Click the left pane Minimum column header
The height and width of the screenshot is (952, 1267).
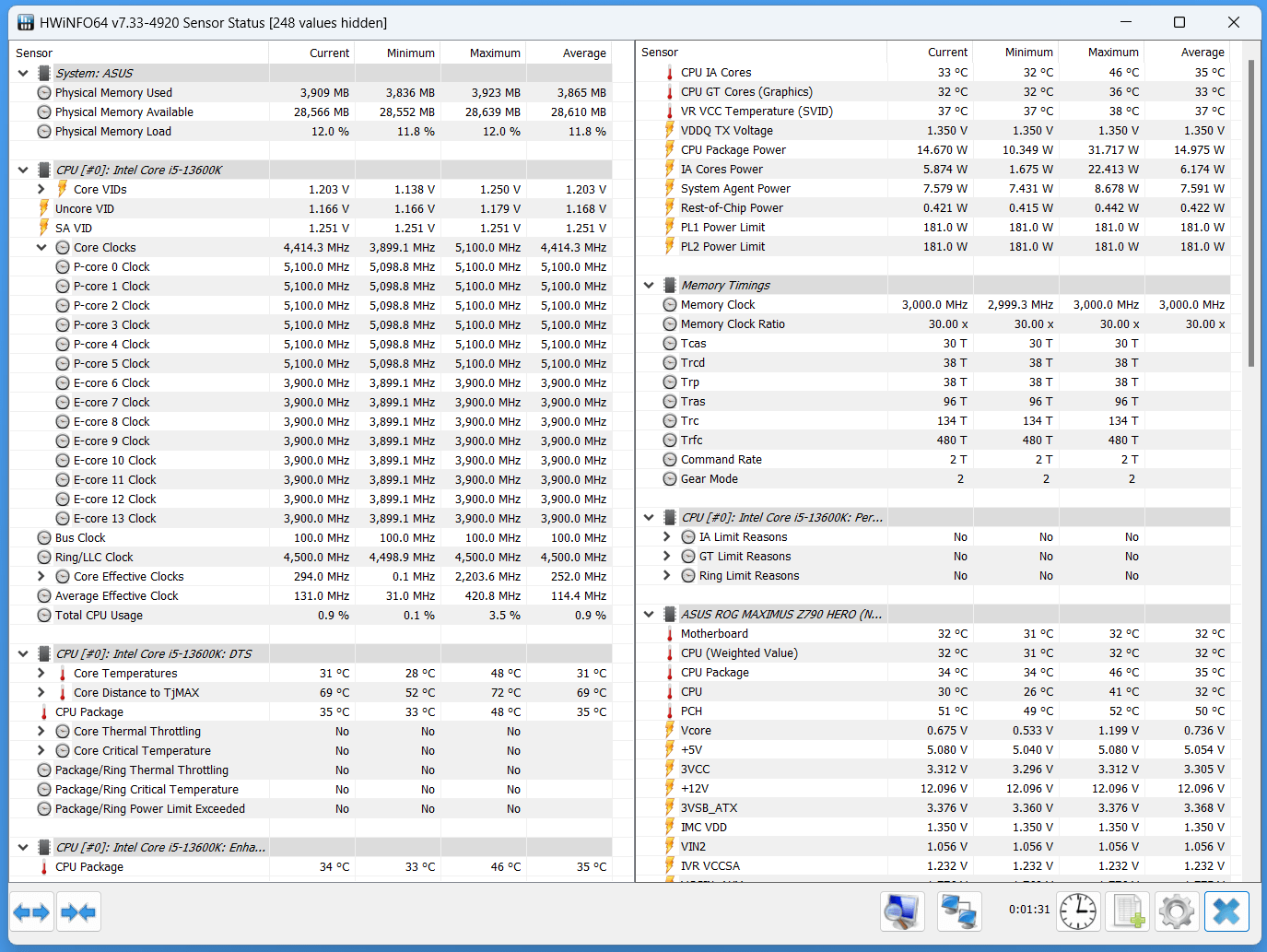point(397,53)
